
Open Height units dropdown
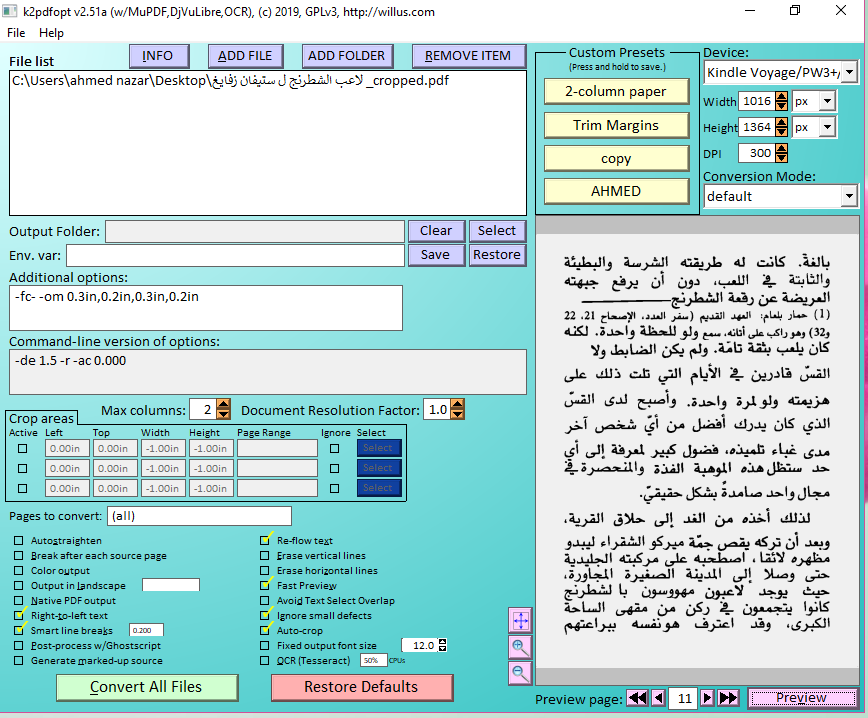point(828,127)
